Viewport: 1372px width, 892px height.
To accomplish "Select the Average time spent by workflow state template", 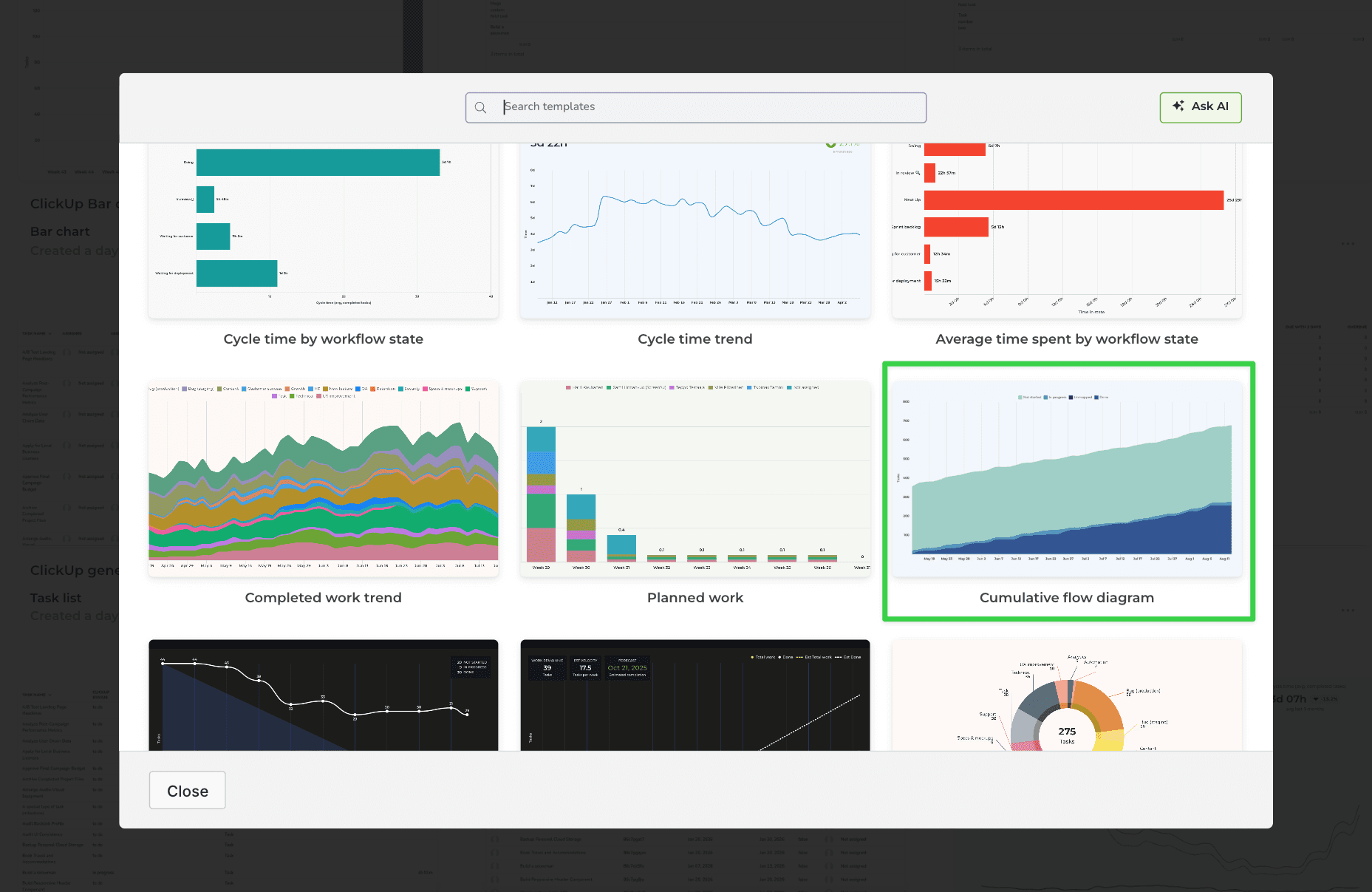I will pos(1067,229).
